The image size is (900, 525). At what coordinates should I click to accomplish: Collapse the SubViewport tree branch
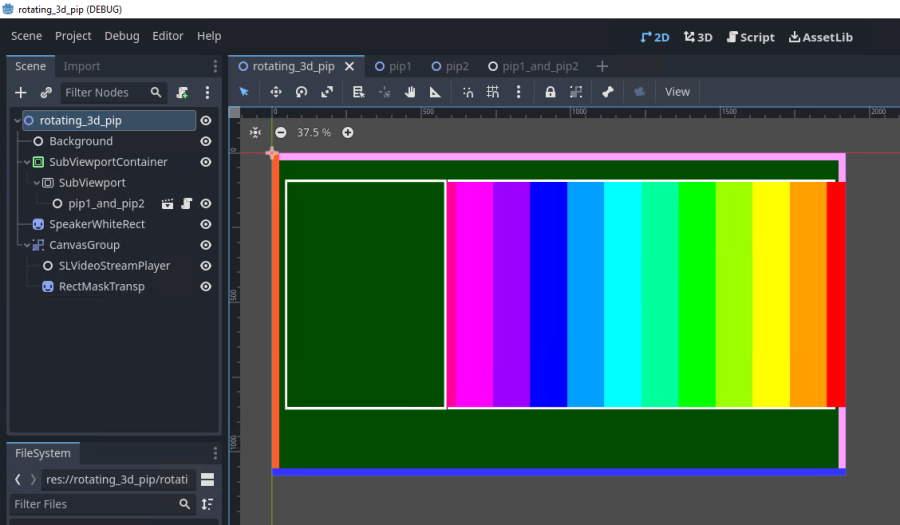[x=36, y=182]
